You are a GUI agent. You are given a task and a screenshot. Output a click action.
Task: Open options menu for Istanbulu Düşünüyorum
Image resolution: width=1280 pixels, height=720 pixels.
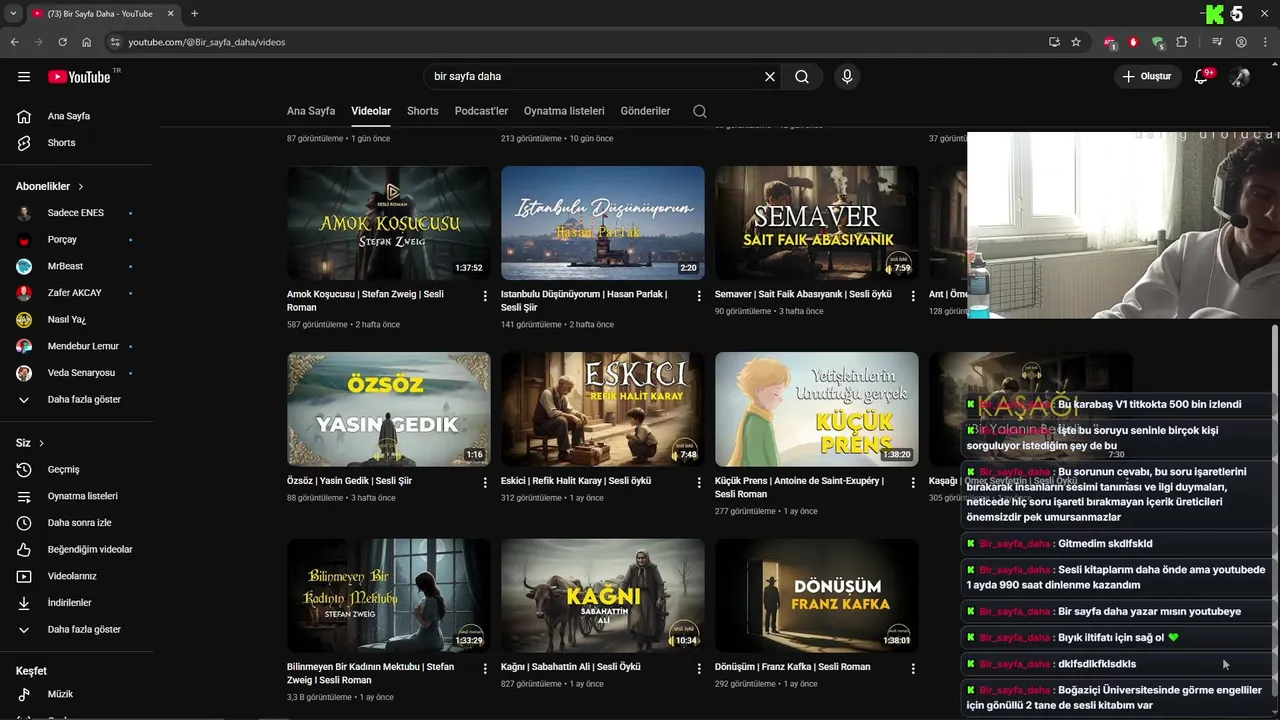699,296
